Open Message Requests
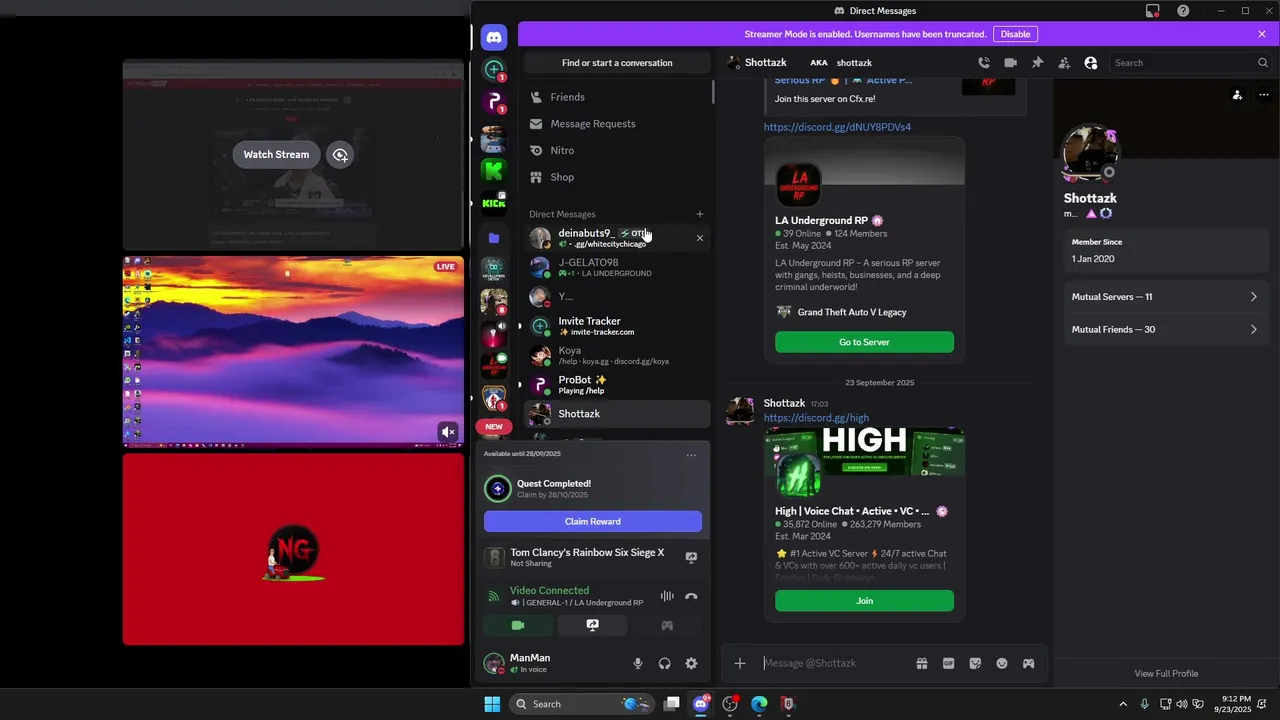The image size is (1280, 720). 617,124
